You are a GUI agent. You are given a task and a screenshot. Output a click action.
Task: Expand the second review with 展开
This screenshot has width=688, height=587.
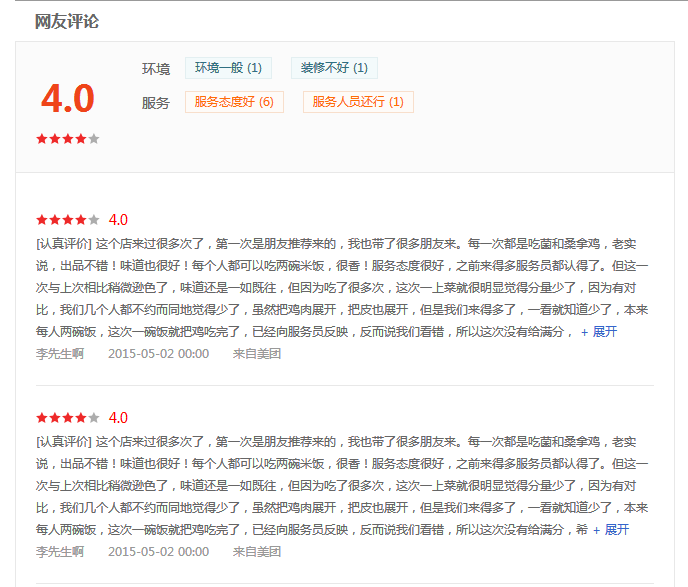[x=611, y=530]
